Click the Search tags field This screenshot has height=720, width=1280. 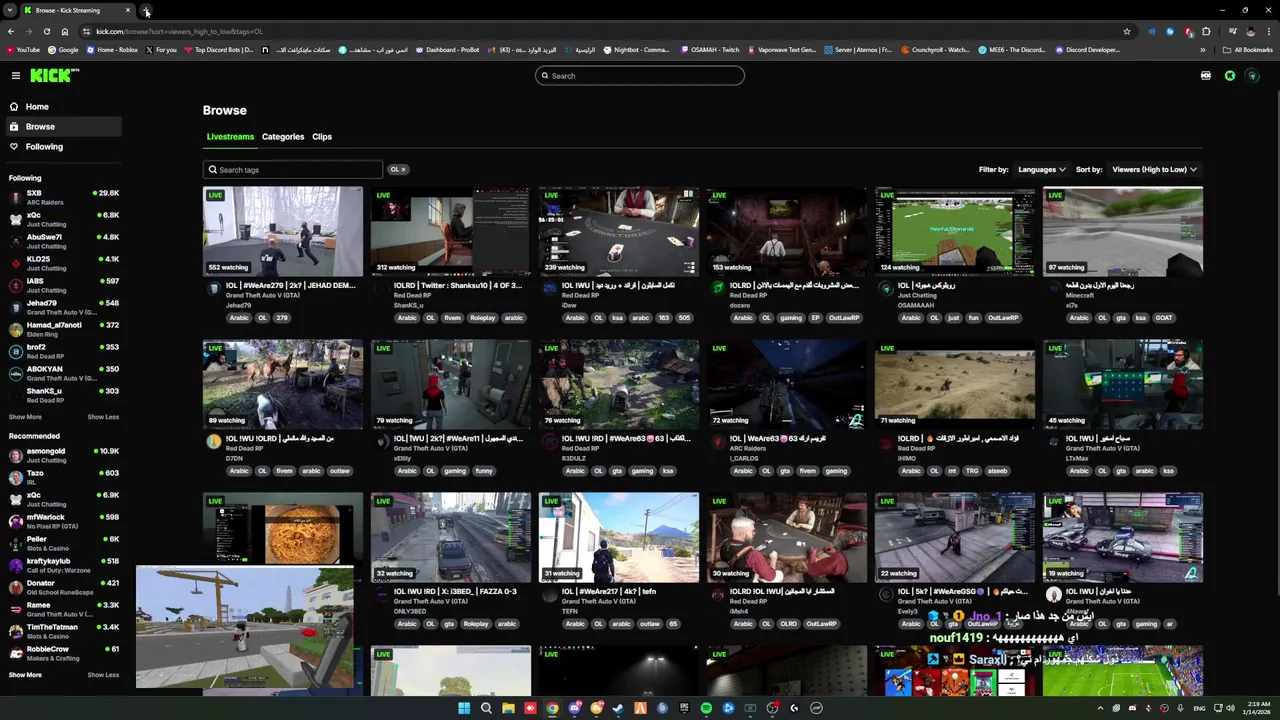click(x=292, y=170)
